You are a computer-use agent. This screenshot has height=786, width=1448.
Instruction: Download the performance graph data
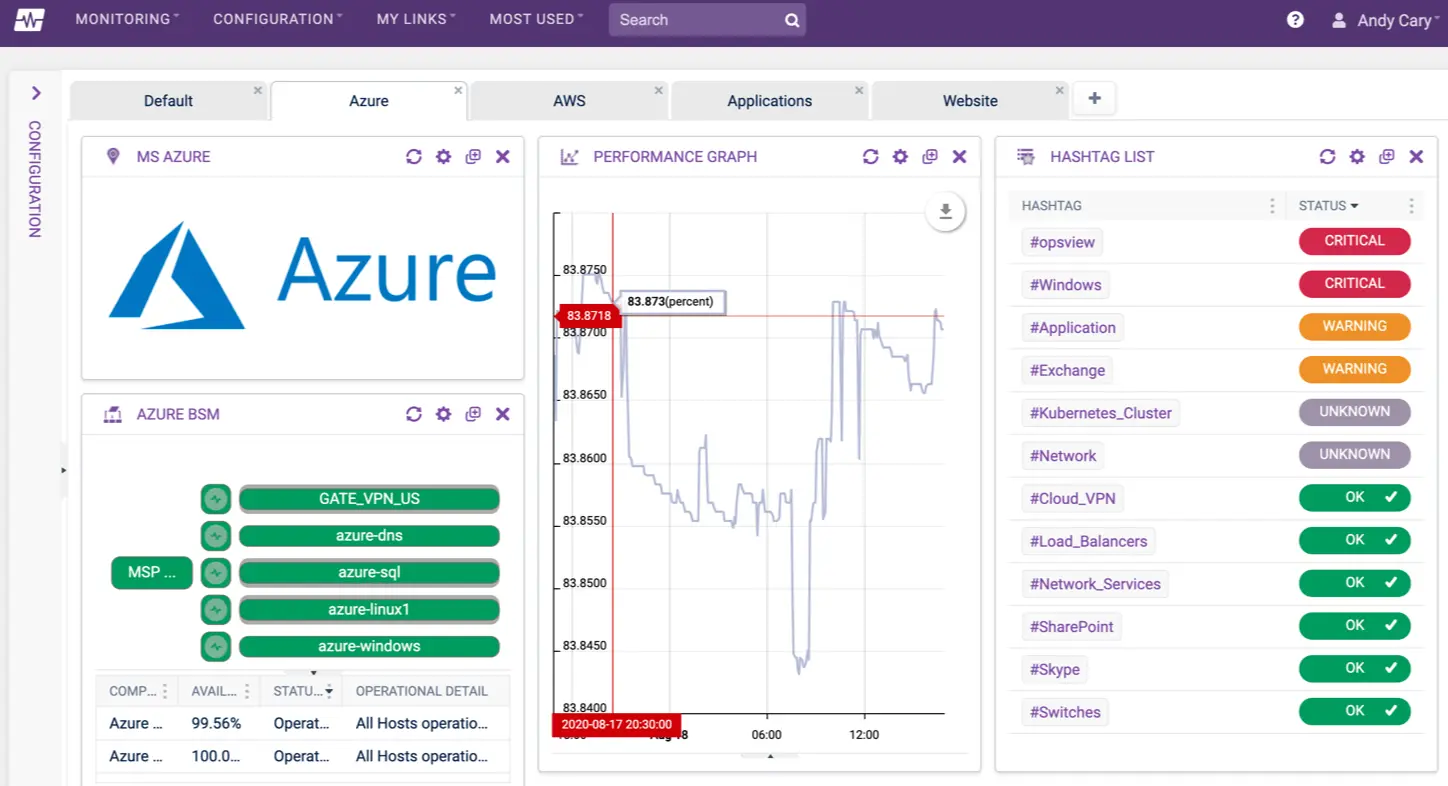click(x=945, y=211)
